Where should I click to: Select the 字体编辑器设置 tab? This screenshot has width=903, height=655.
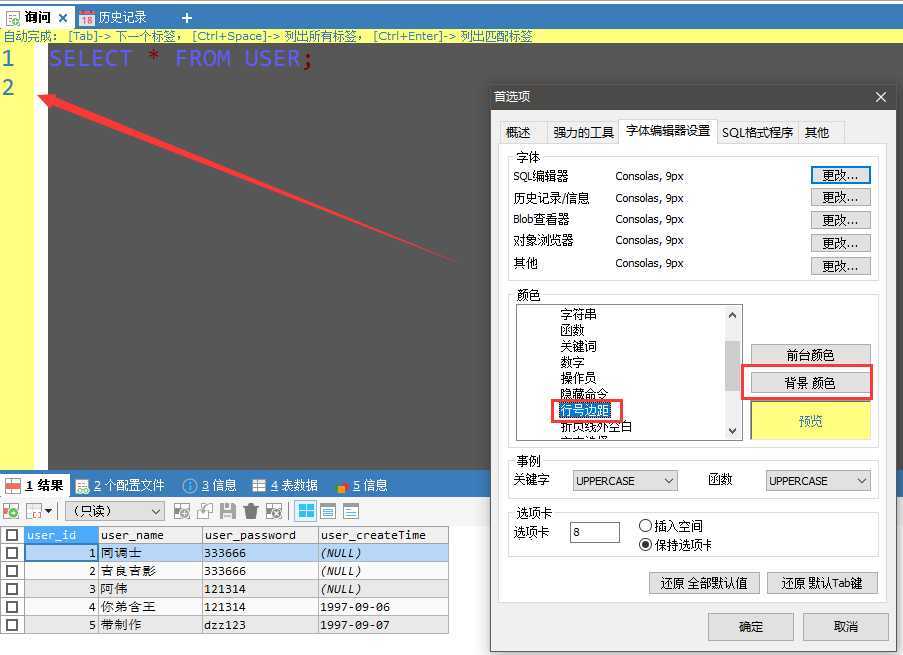[667, 131]
